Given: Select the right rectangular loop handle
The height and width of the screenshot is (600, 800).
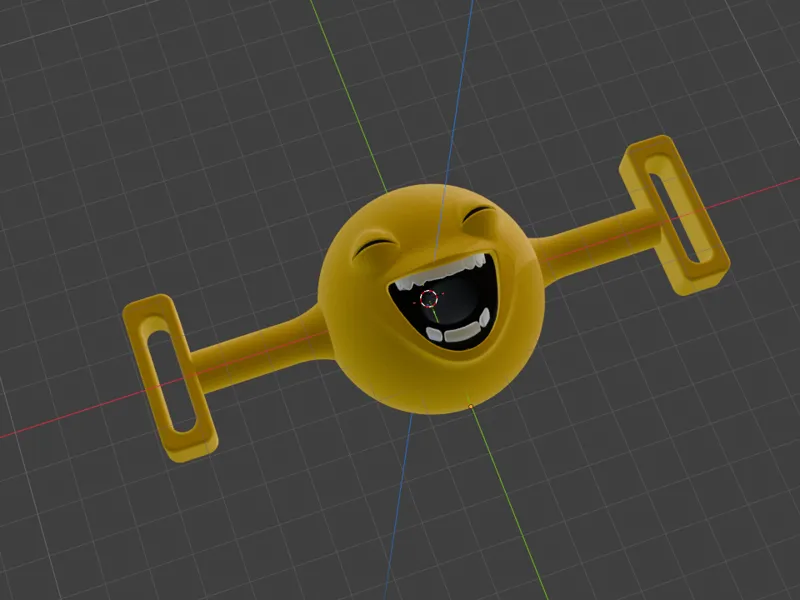Looking at the screenshot, I should pos(674,215).
